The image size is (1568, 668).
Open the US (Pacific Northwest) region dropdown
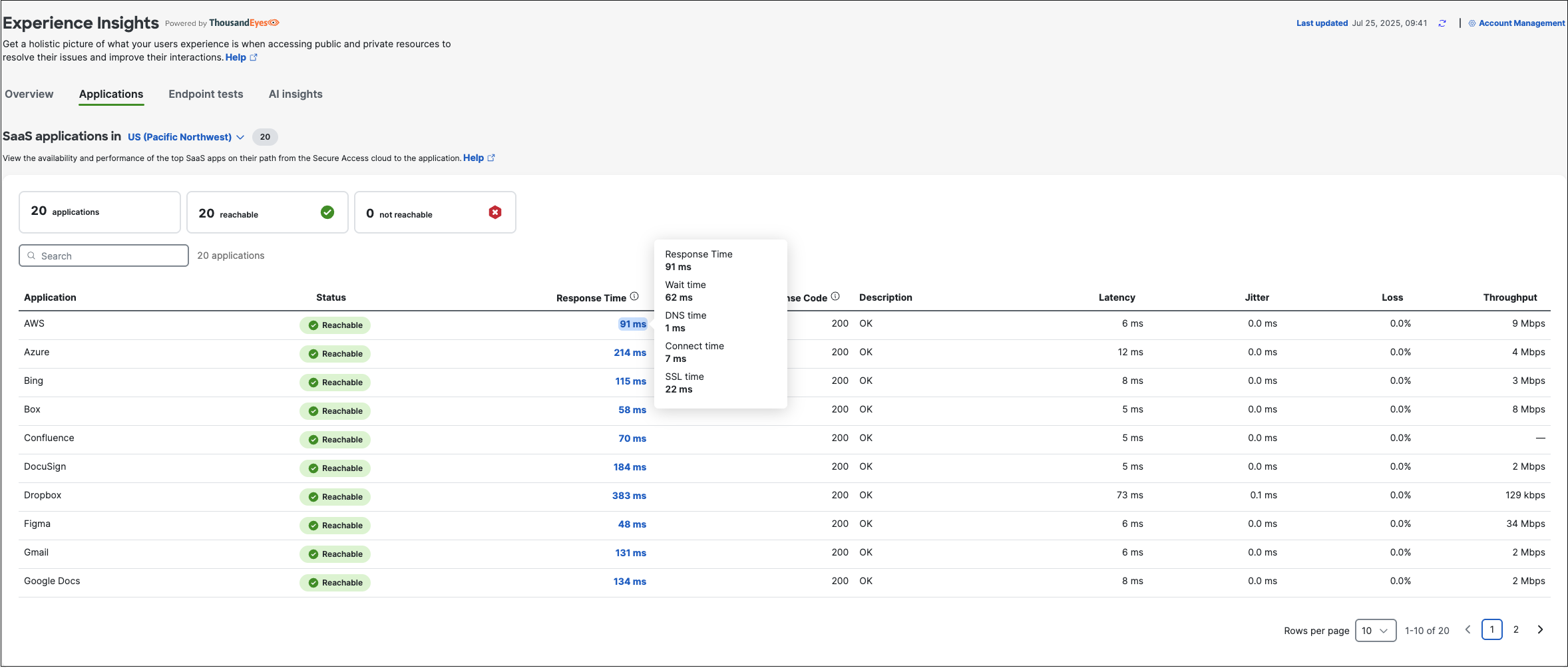click(186, 137)
